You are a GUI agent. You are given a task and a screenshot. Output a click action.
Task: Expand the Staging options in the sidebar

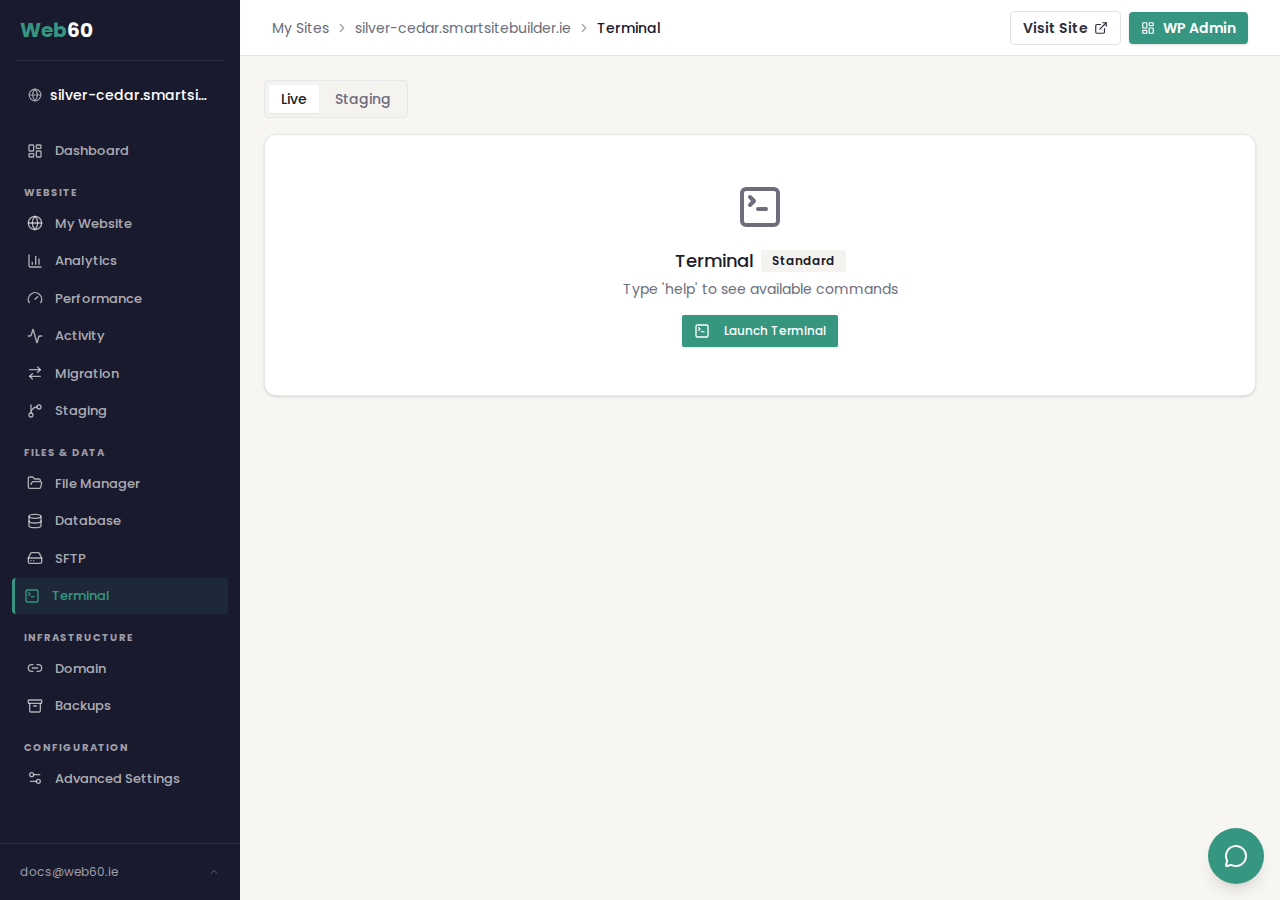click(x=80, y=410)
